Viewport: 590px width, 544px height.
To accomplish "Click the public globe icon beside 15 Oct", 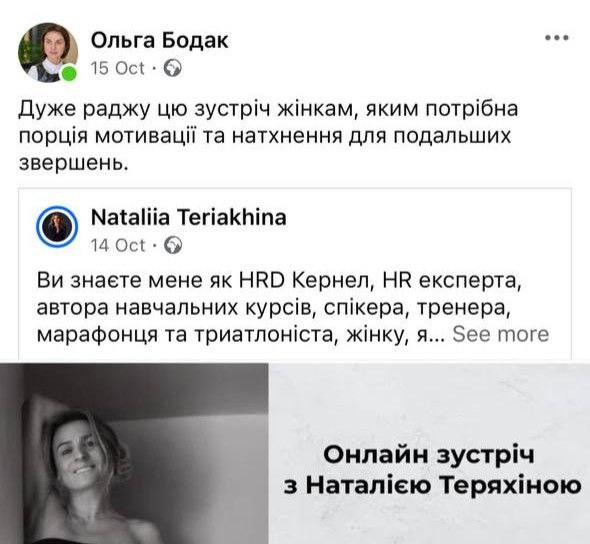I will 173,69.
